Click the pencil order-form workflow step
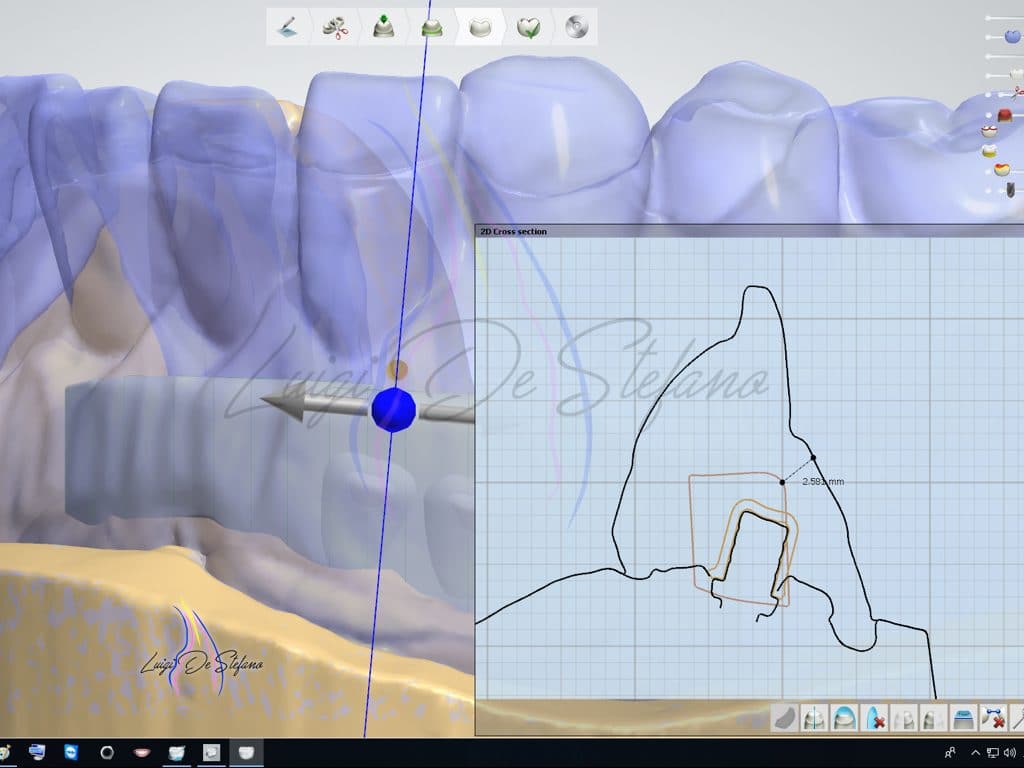The image size is (1024, 768). [x=288, y=27]
